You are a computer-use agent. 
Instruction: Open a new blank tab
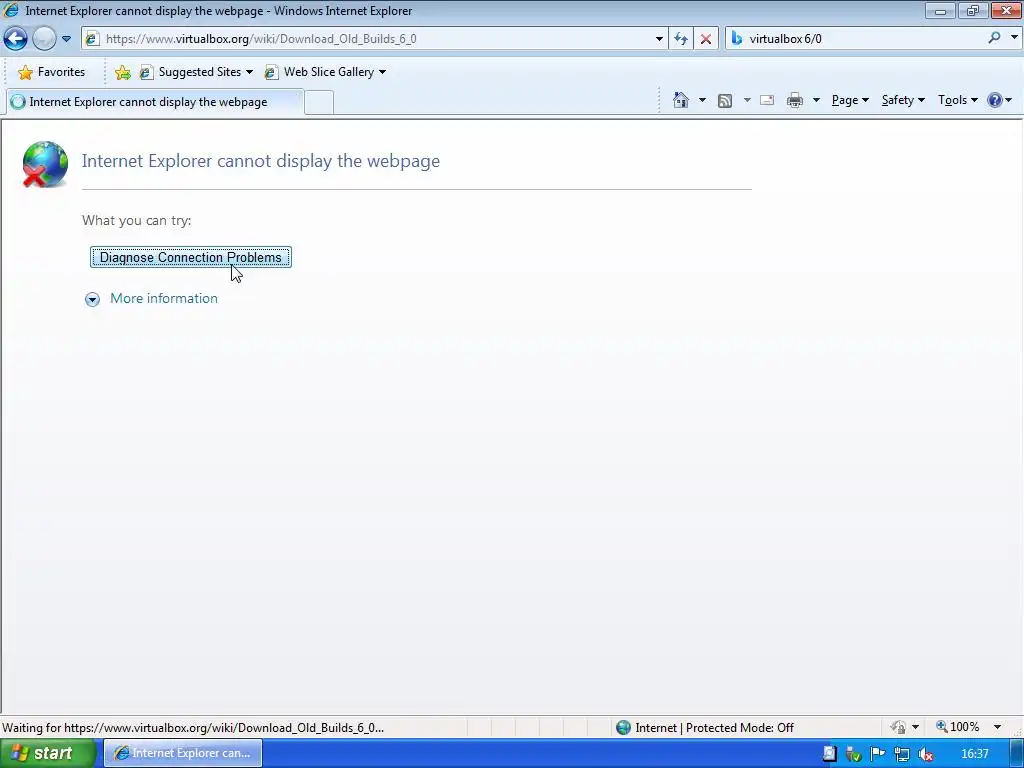[319, 103]
